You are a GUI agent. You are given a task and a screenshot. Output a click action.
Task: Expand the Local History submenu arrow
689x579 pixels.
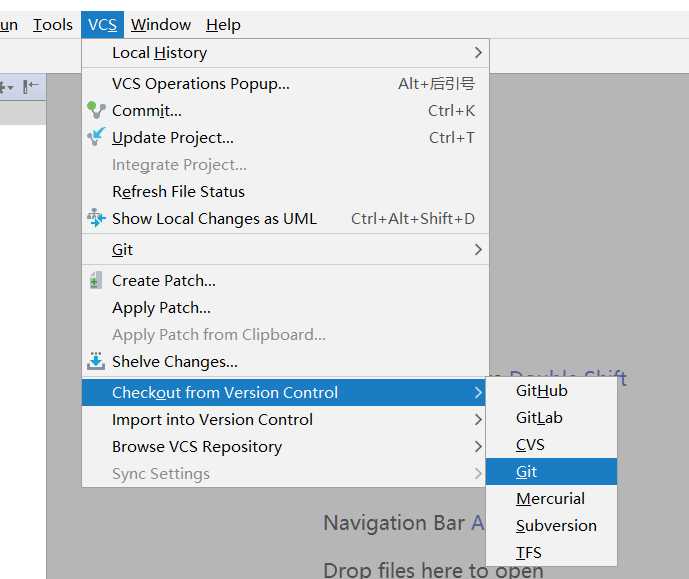478,53
